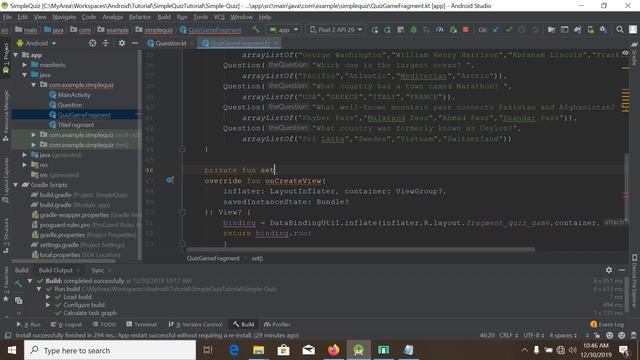Expand the Load build step

pyautogui.click(x=48, y=297)
